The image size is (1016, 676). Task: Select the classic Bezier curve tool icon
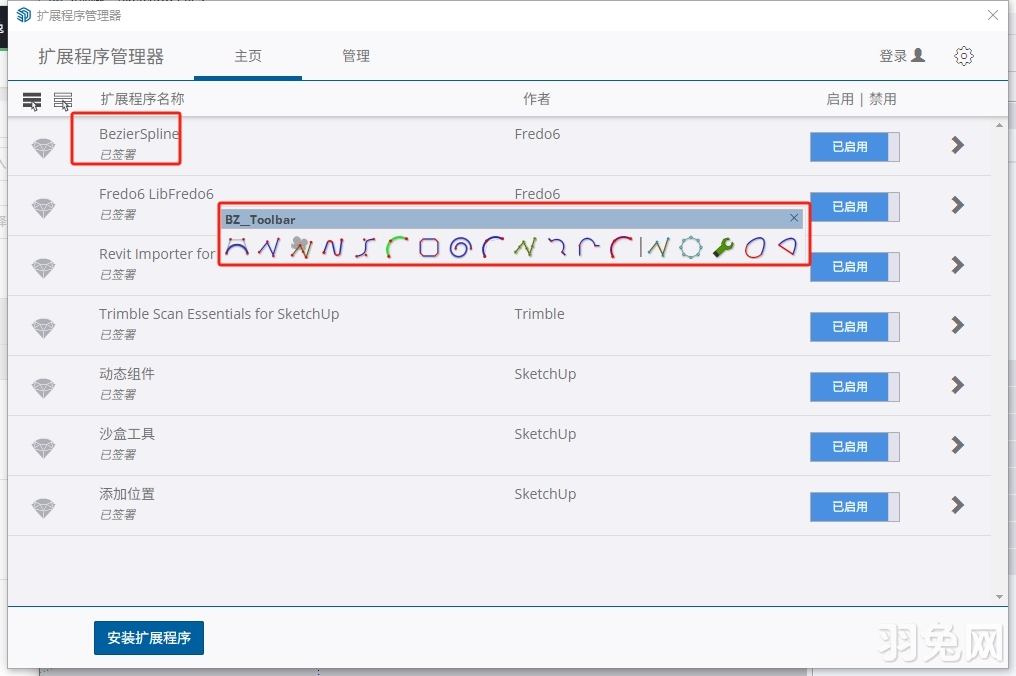pos(237,247)
